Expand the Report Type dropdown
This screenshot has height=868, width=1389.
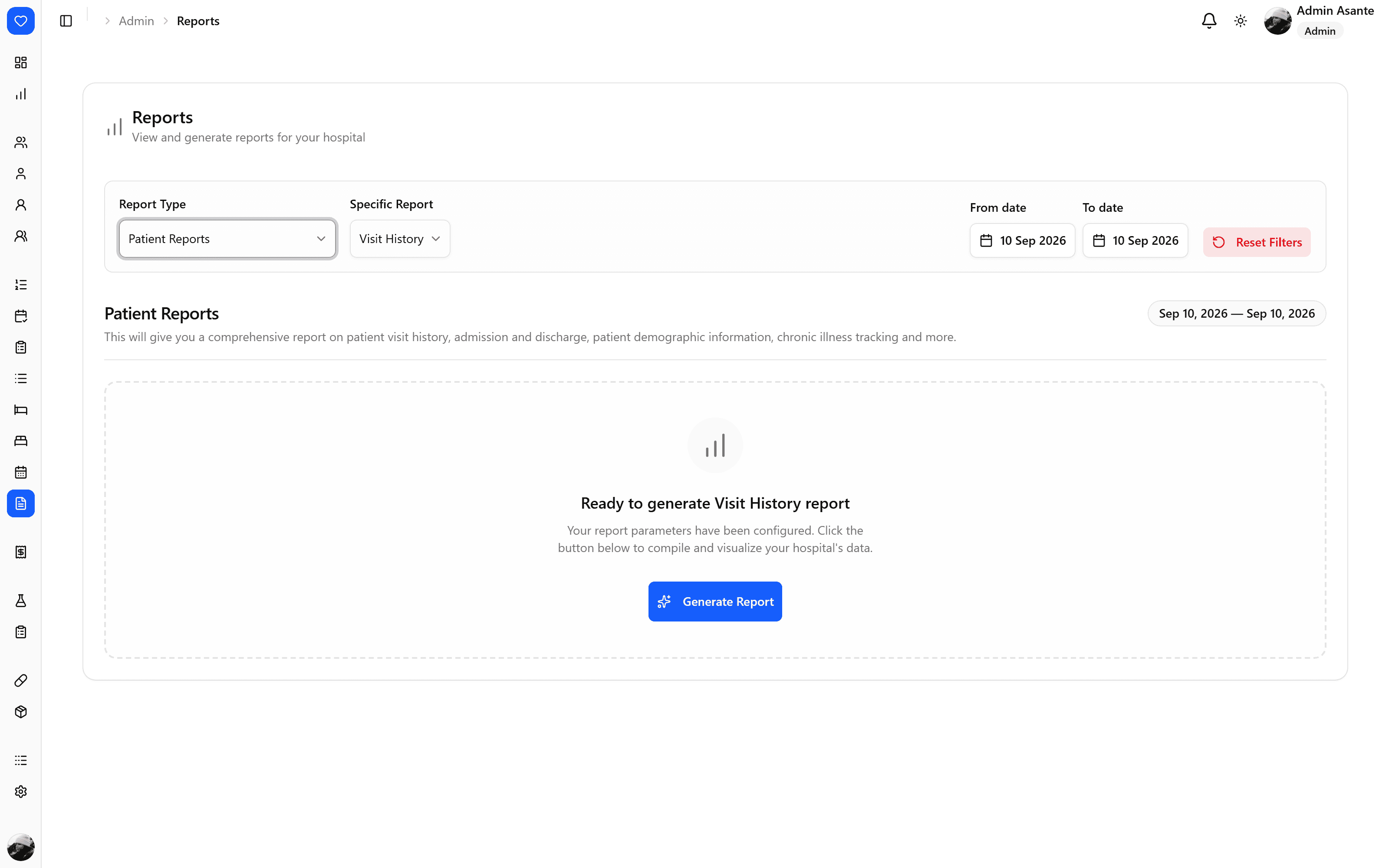pyautogui.click(x=227, y=239)
